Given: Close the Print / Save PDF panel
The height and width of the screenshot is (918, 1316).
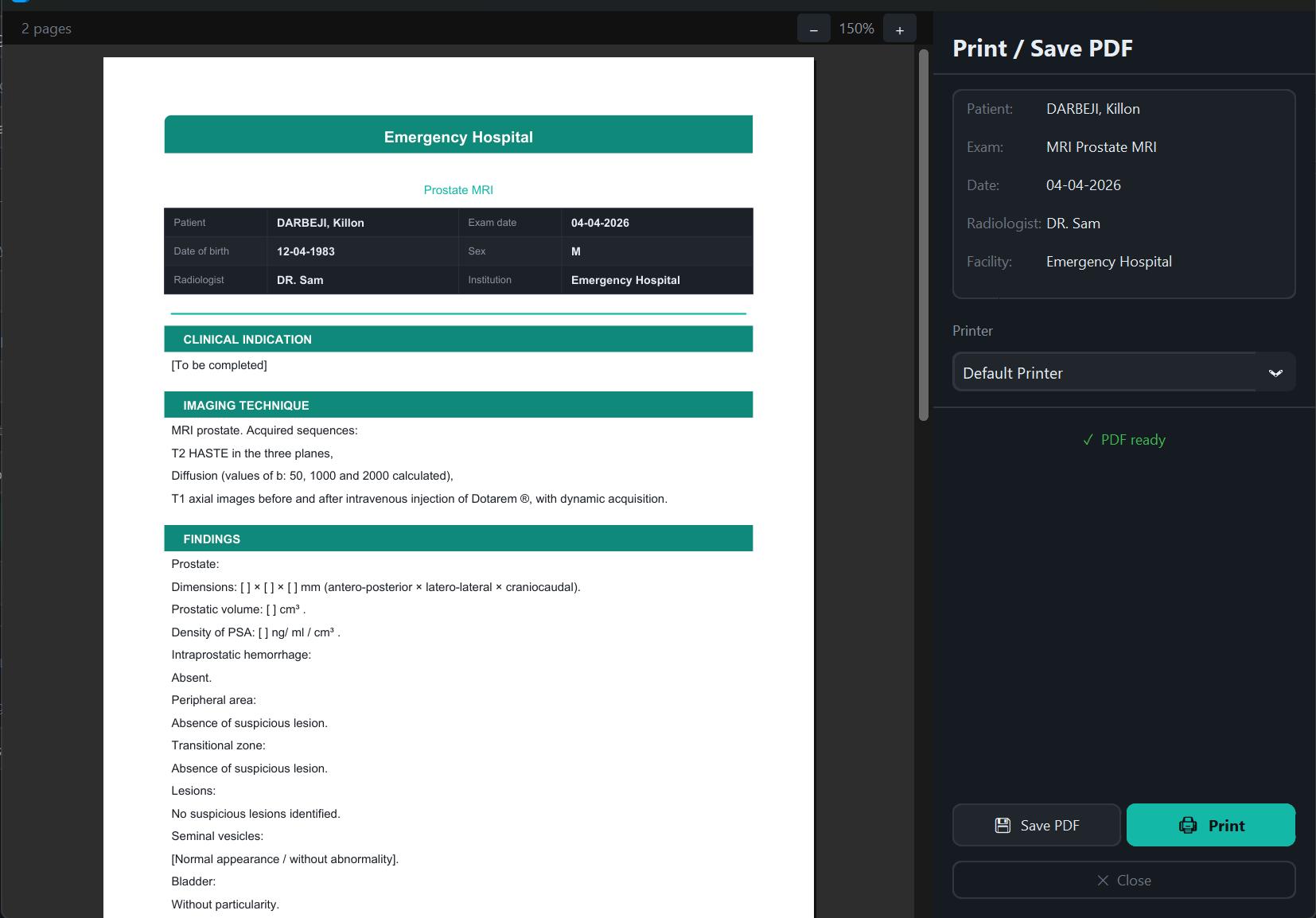Looking at the screenshot, I should 1123,880.
